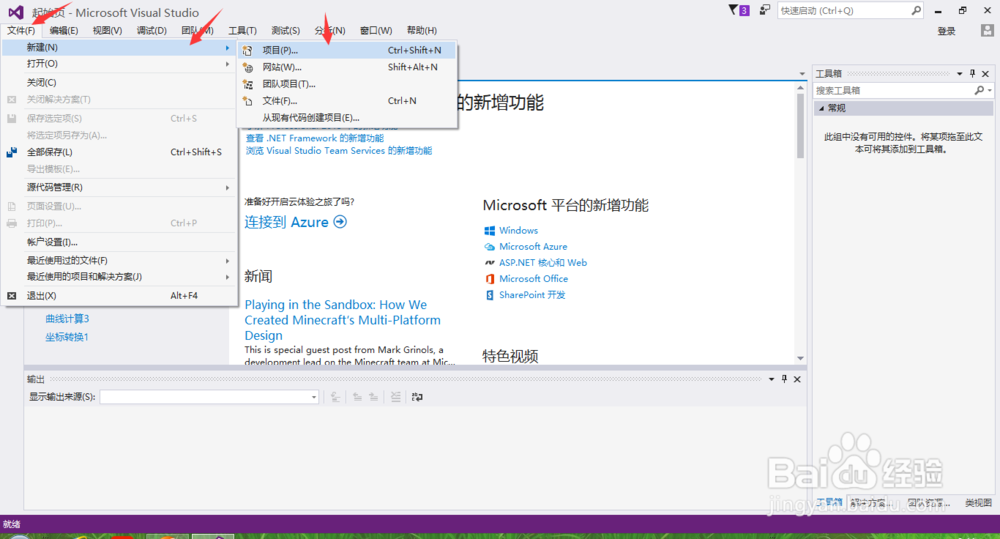Toggle word wrap in Output panel
This screenshot has height=539, width=1000.
tap(417, 397)
